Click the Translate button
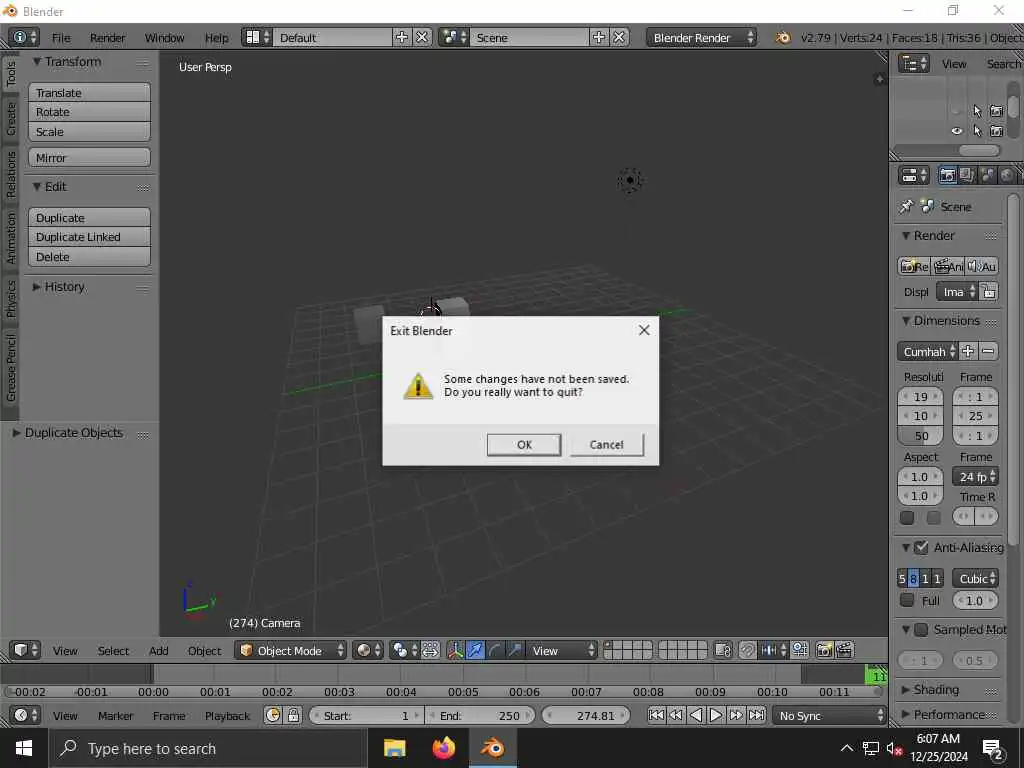The height and width of the screenshot is (768, 1024). [89, 93]
